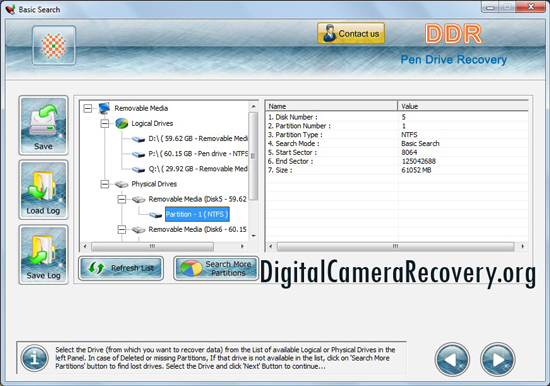Click the Refresh List button
Screen dimensions: 550x386
(121, 268)
